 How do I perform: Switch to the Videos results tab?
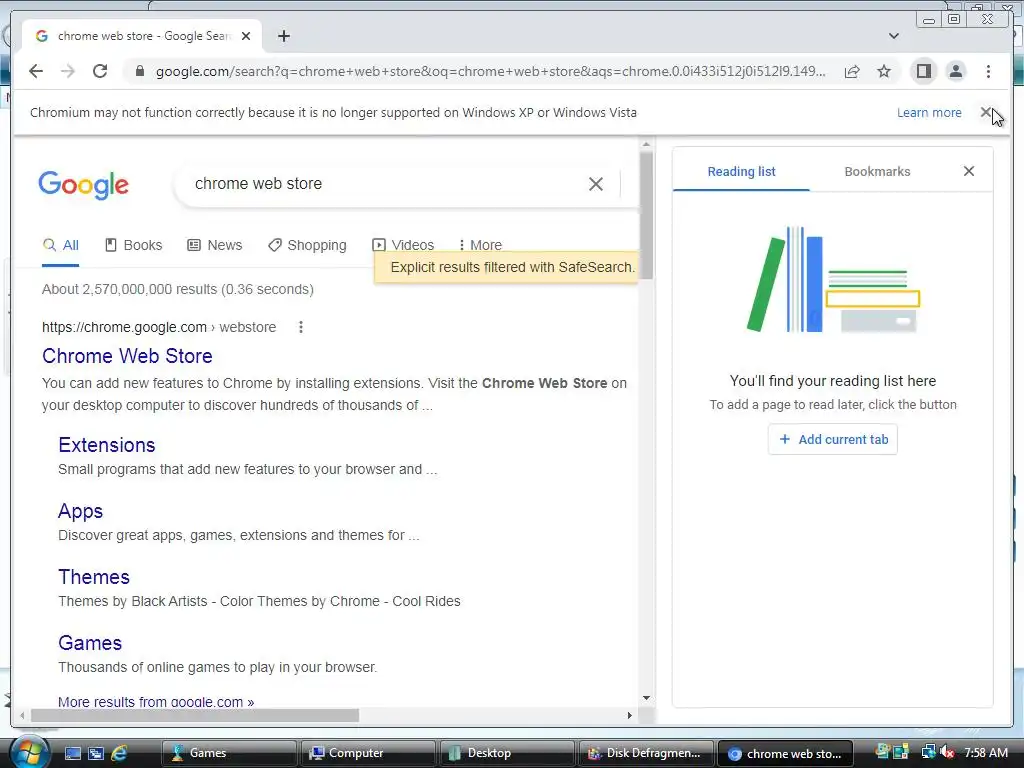403,246
